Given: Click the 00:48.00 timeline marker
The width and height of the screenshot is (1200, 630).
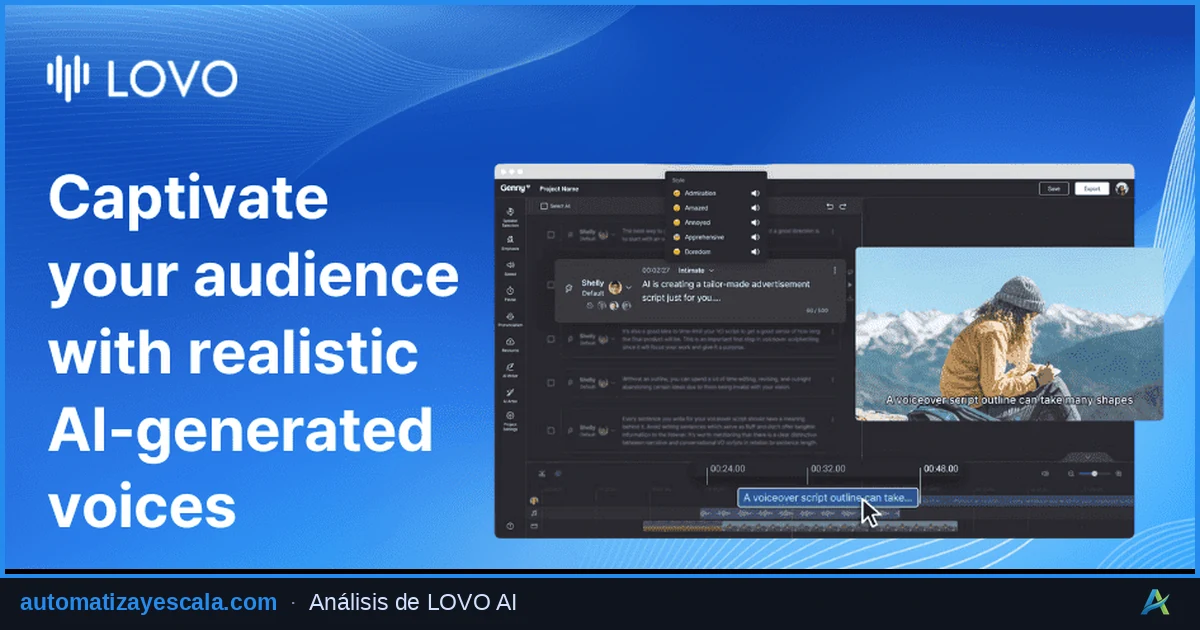Looking at the screenshot, I should tap(941, 468).
